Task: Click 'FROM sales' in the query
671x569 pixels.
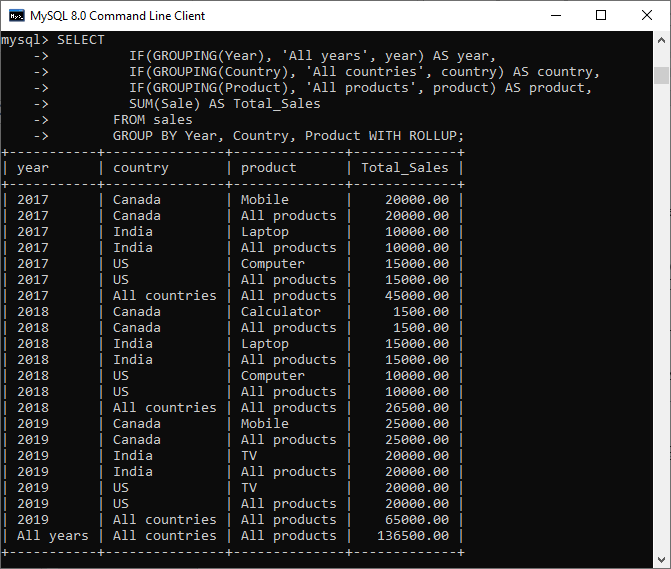Action: pos(153,120)
